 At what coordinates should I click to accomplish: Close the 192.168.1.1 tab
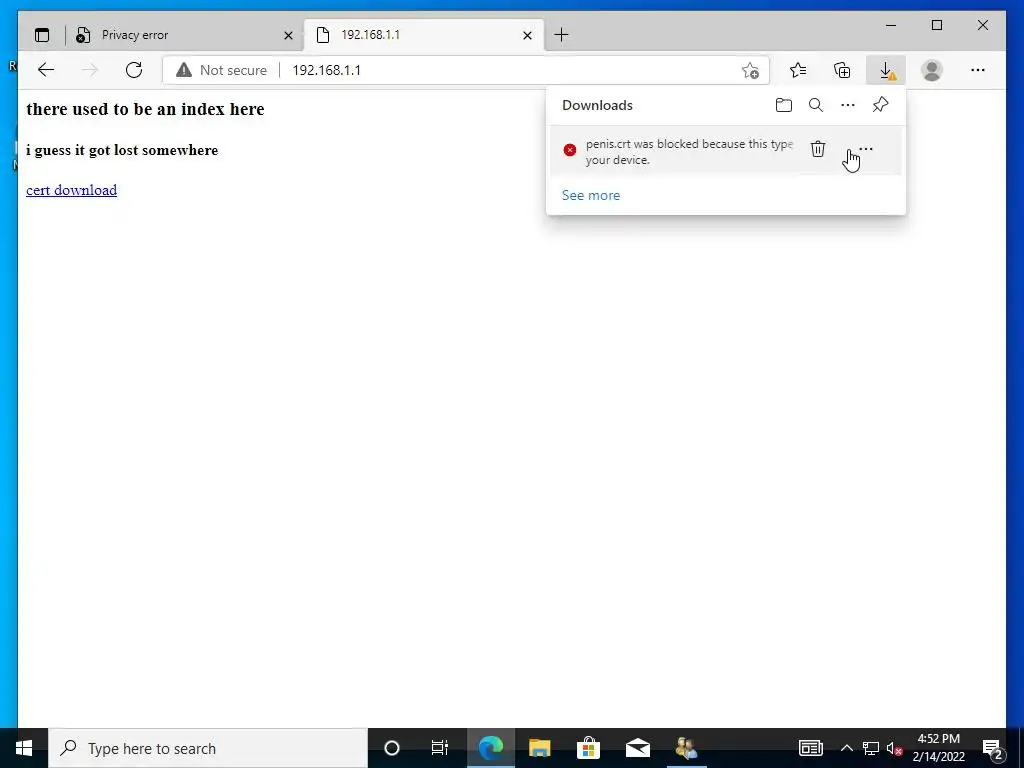tap(528, 35)
